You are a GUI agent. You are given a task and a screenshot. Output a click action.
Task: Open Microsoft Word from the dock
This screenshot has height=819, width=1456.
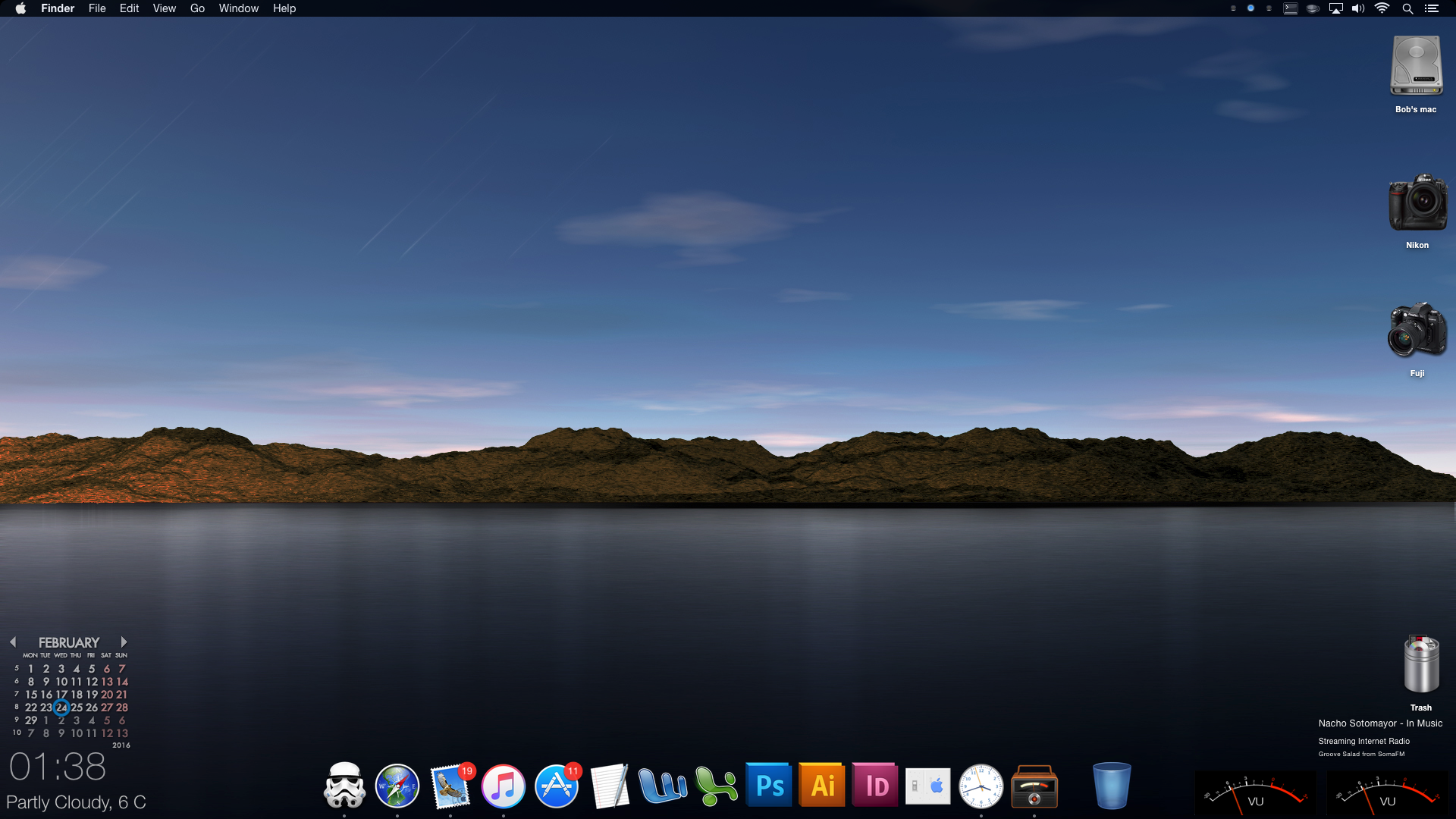click(x=663, y=786)
